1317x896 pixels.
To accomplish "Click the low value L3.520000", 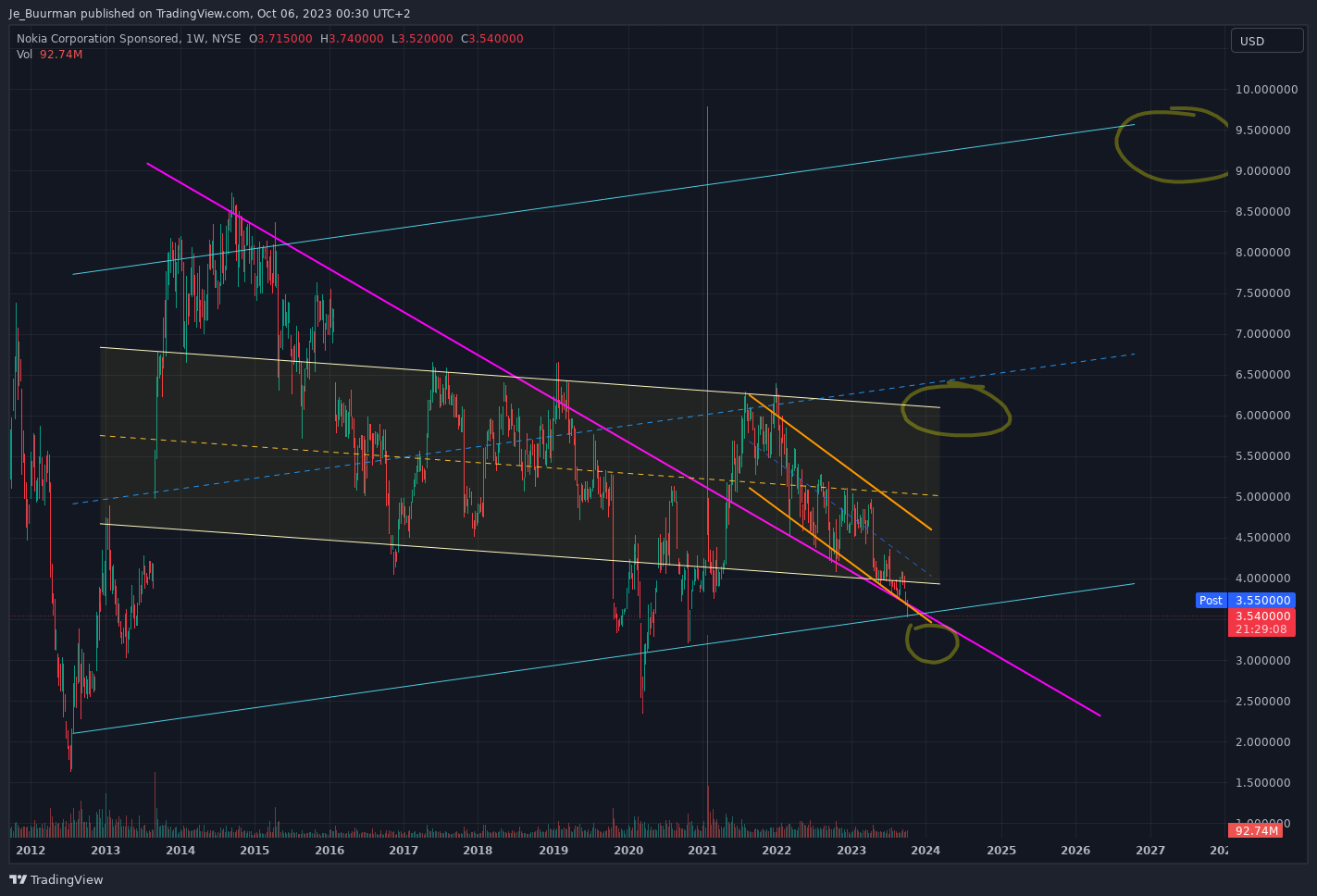I will pyautogui.click(x=422, y=39).
